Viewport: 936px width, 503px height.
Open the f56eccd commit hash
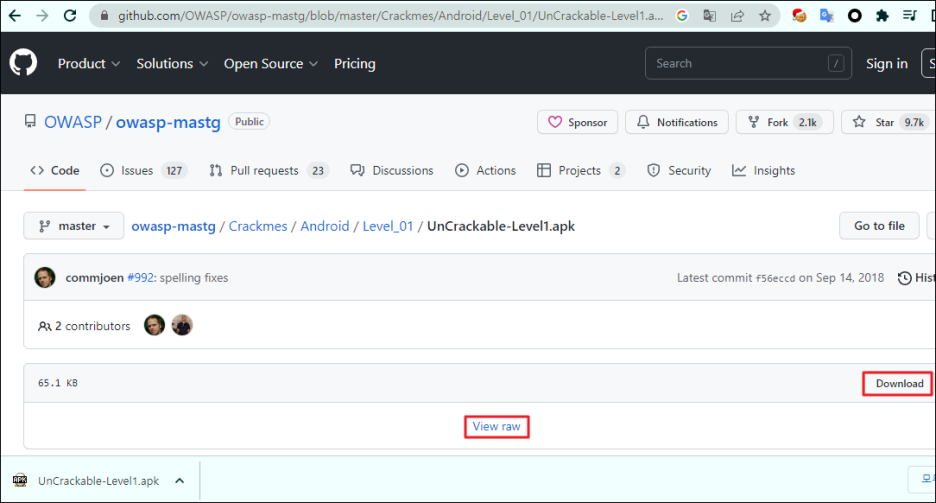(x=775, y=278)
